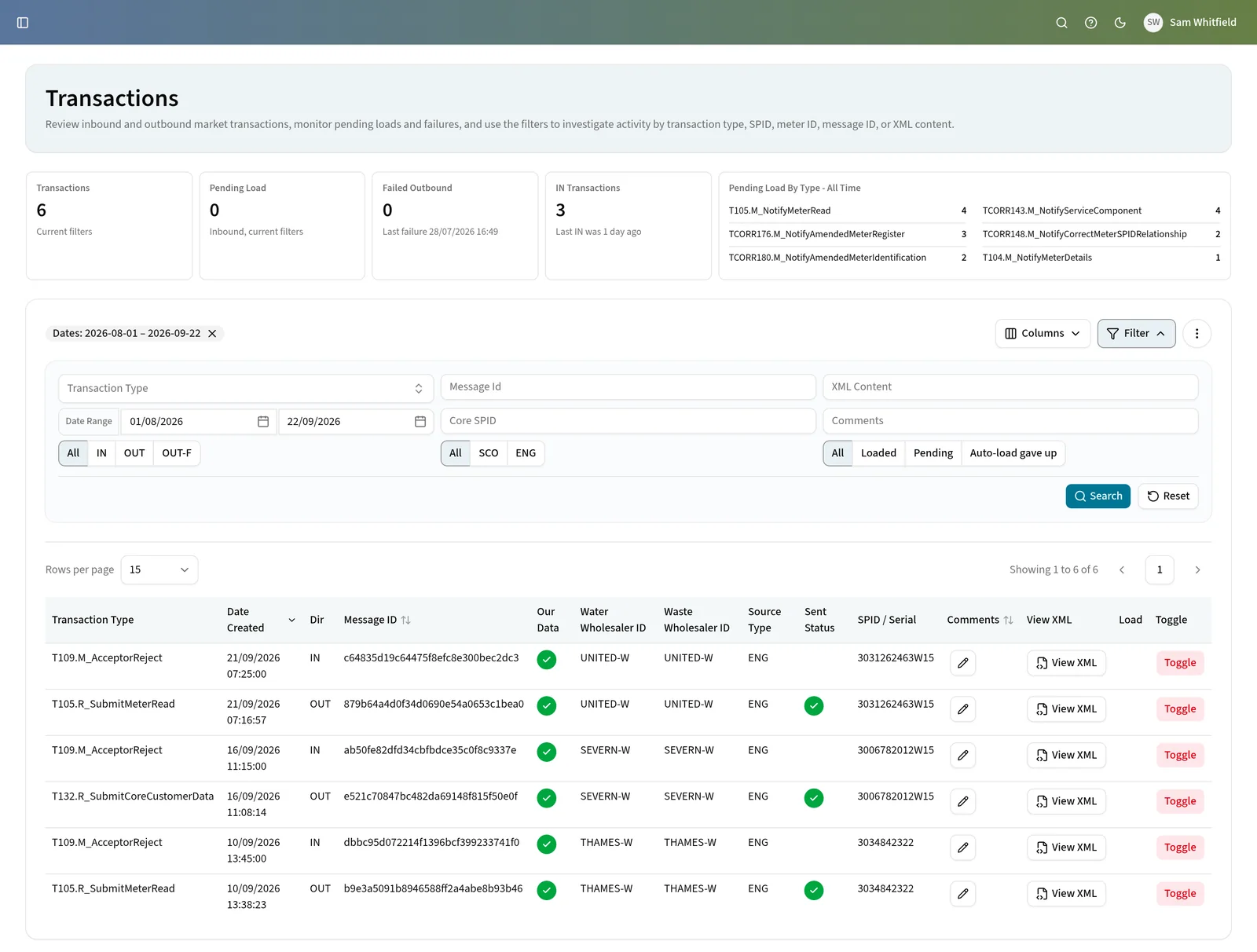Toggle the b9e3a5091b8946588ff2a4abe8b93b46 row
This screenshot has height=952, width=1257.
coord(1180,894)
